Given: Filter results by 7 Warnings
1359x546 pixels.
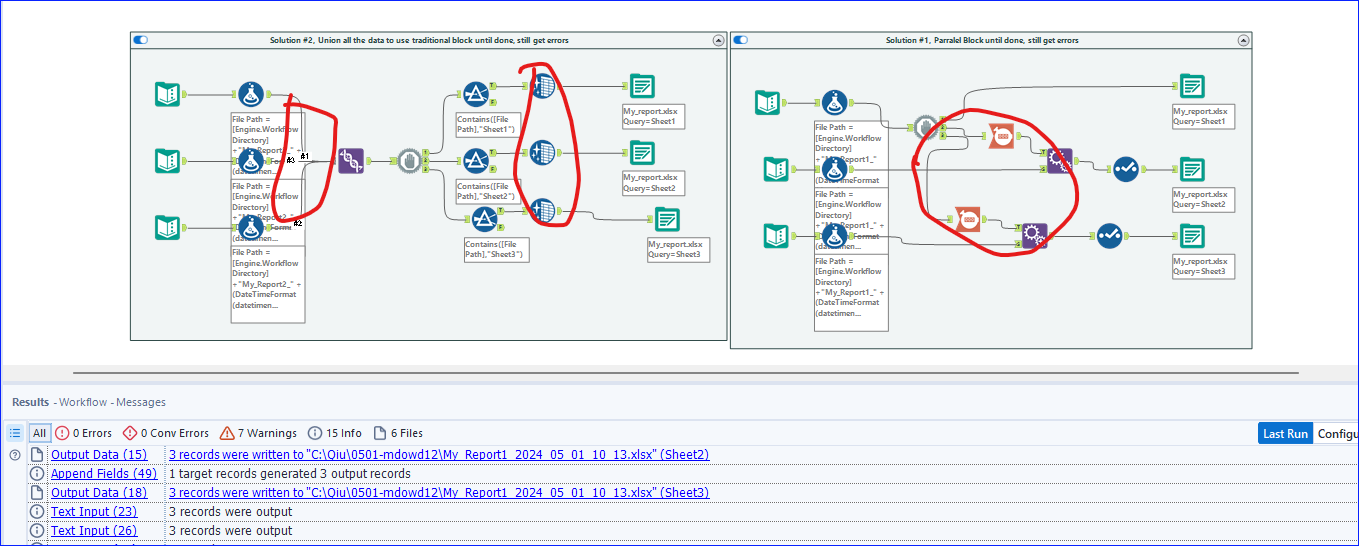Looking at the screenshot, I should pyautogui.click(x=259, y=433).
